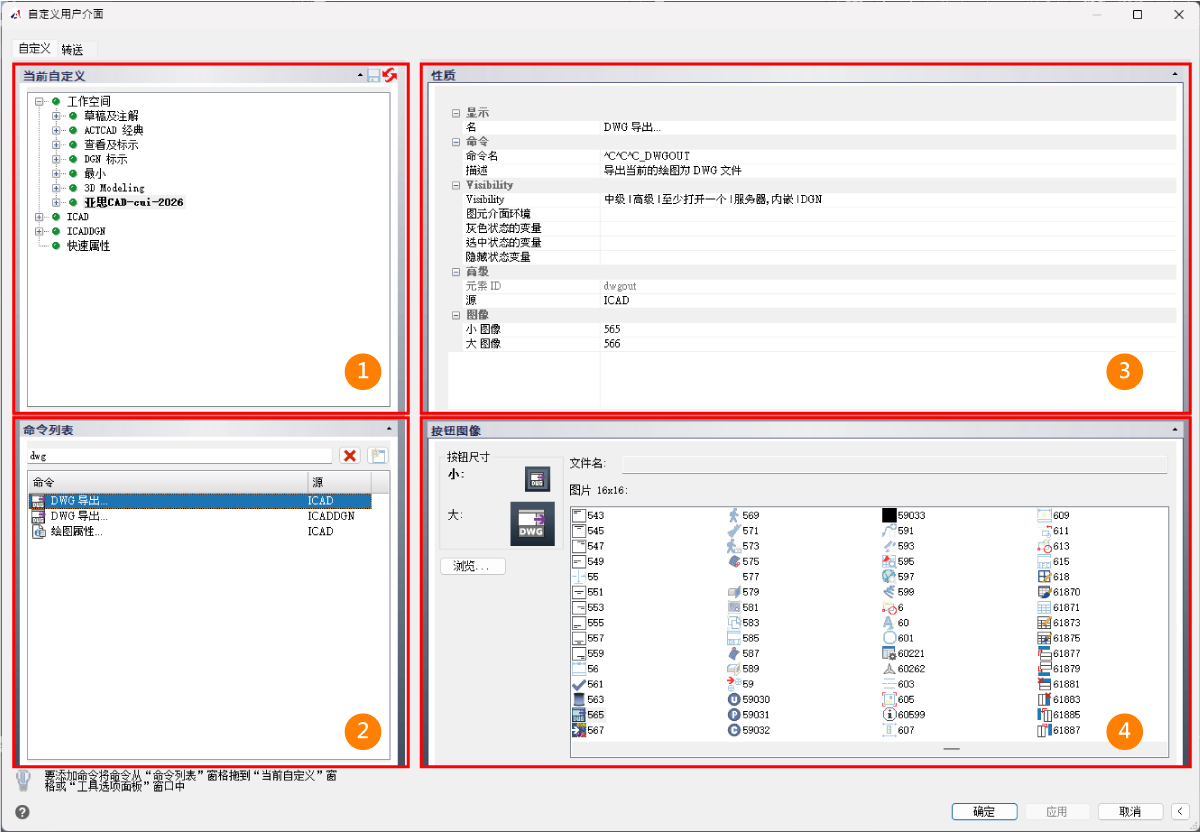
Task: Switch to the 转送 tab
Action: tap(72, 49)
